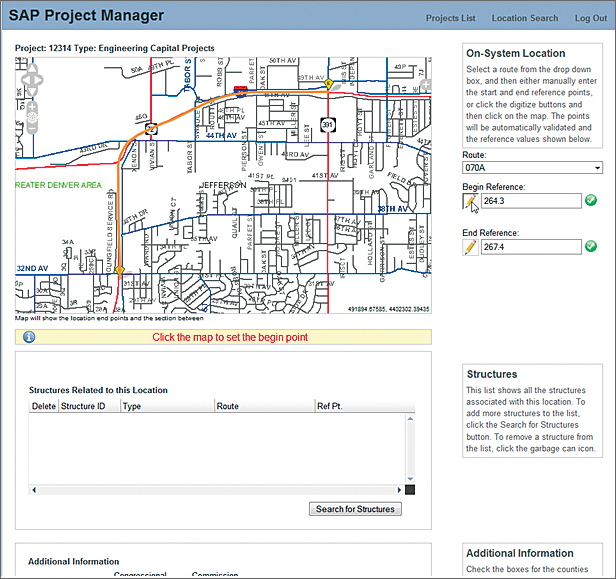Click the interstate shield on the orange route
The height and width of the screenshot is (579, 616).
click(240, 91)
